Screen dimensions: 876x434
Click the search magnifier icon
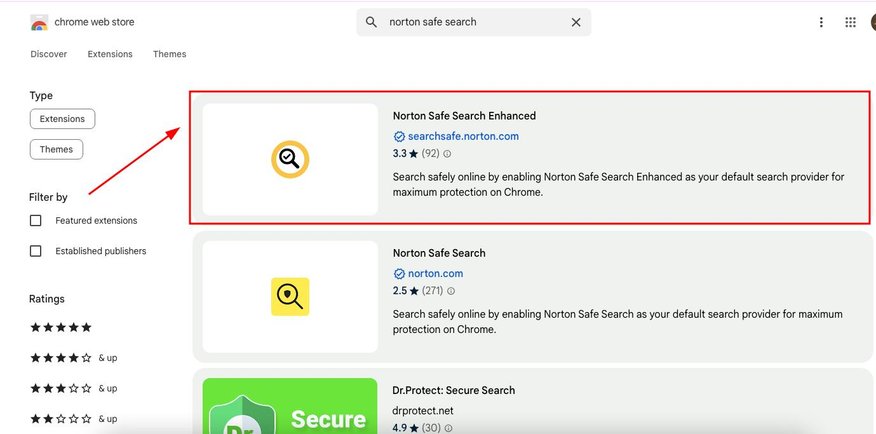coord(371,22)
